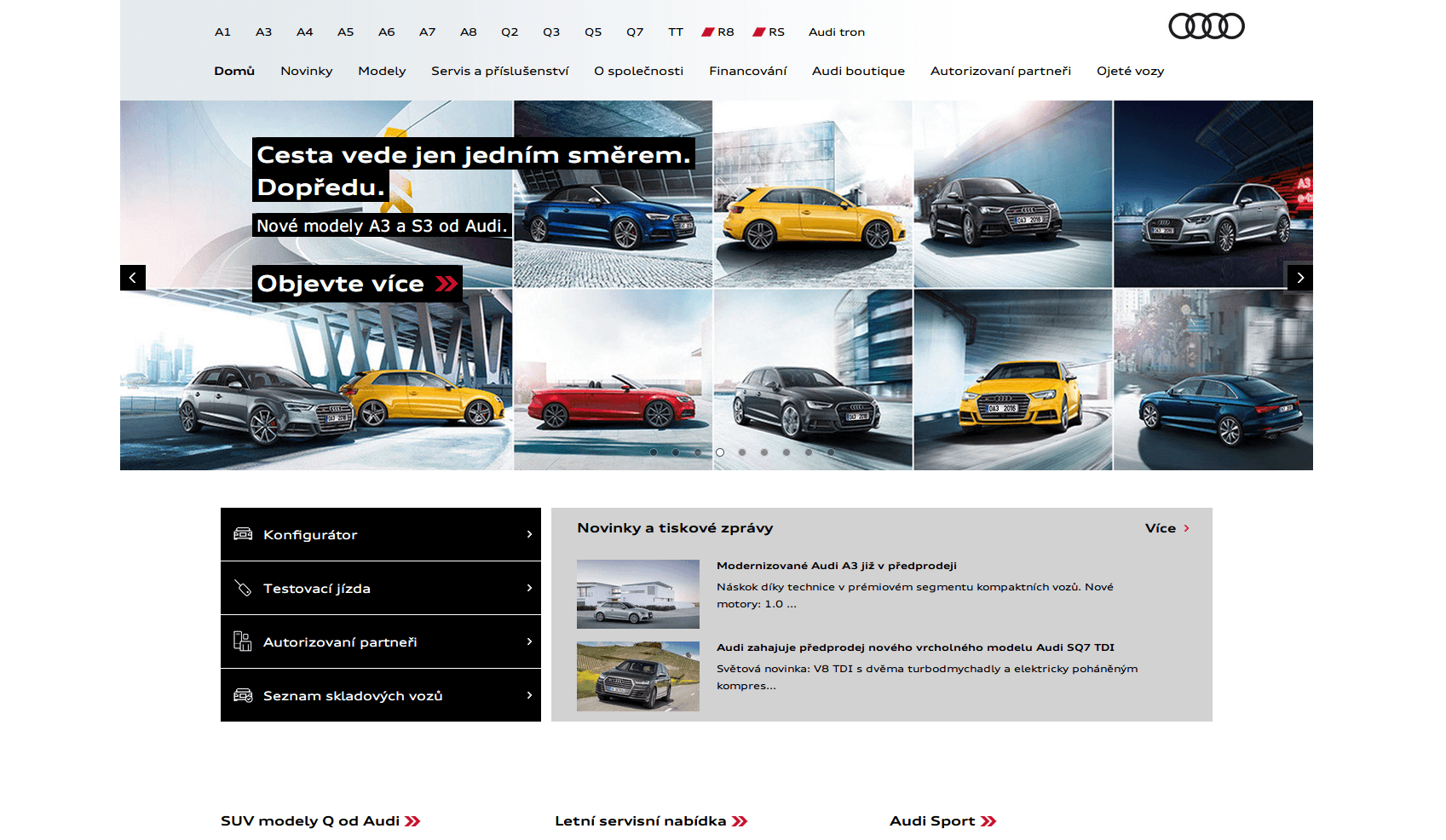Select the Q2 model link
The height and width of the screenshot is (840, 1446).
[x=510, y=32]
